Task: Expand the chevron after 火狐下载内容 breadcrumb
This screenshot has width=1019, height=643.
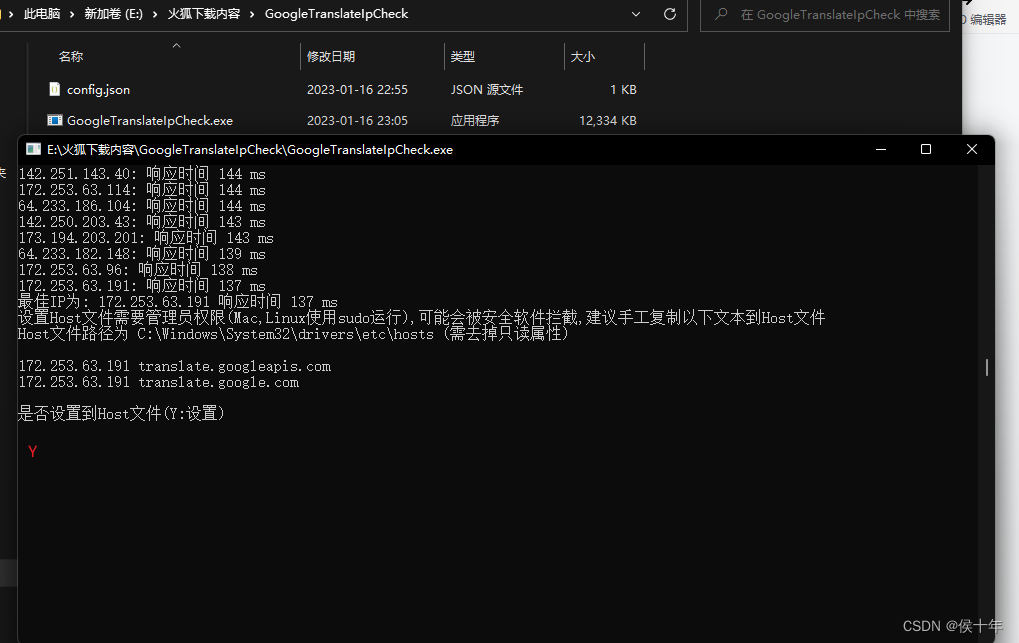Action: coord(252,14)
